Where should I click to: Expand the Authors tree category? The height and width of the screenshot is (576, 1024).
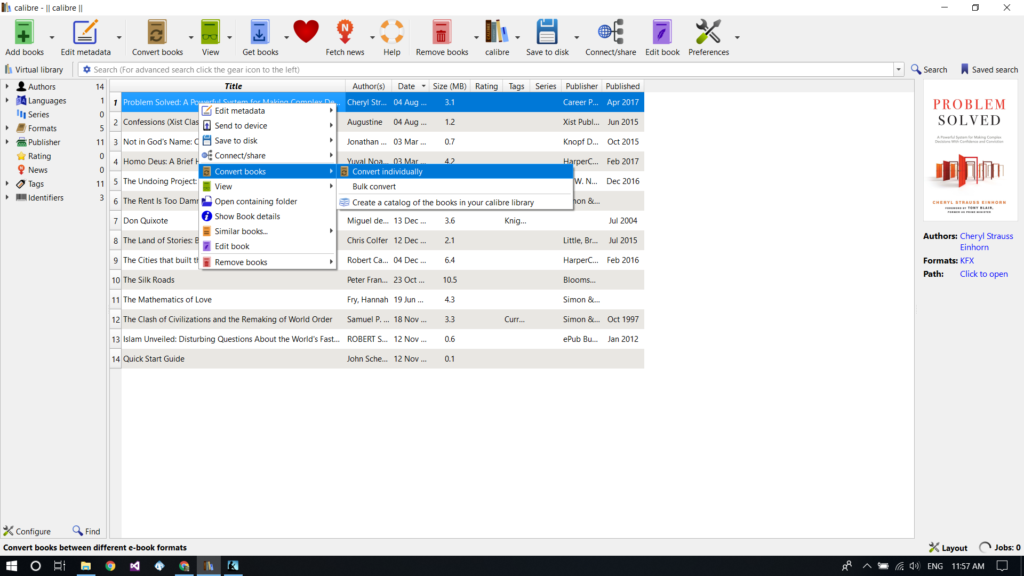[7, 87]
